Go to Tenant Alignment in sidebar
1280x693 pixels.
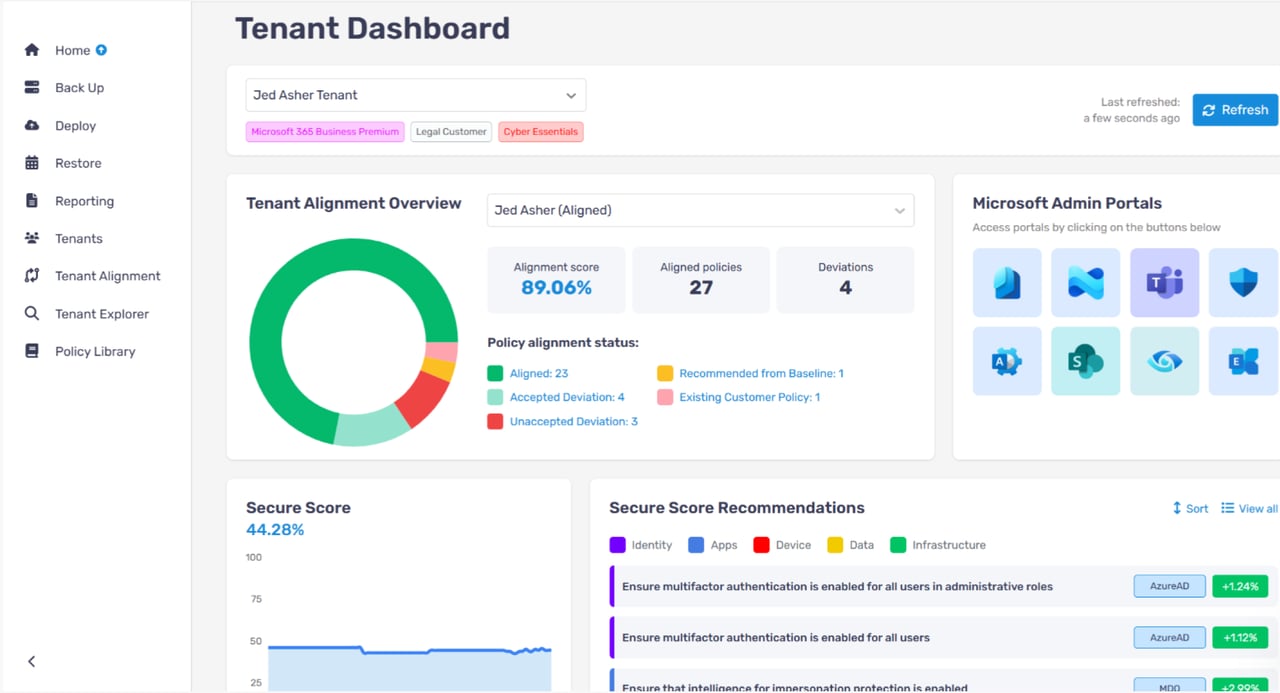[x=107, y=276]
